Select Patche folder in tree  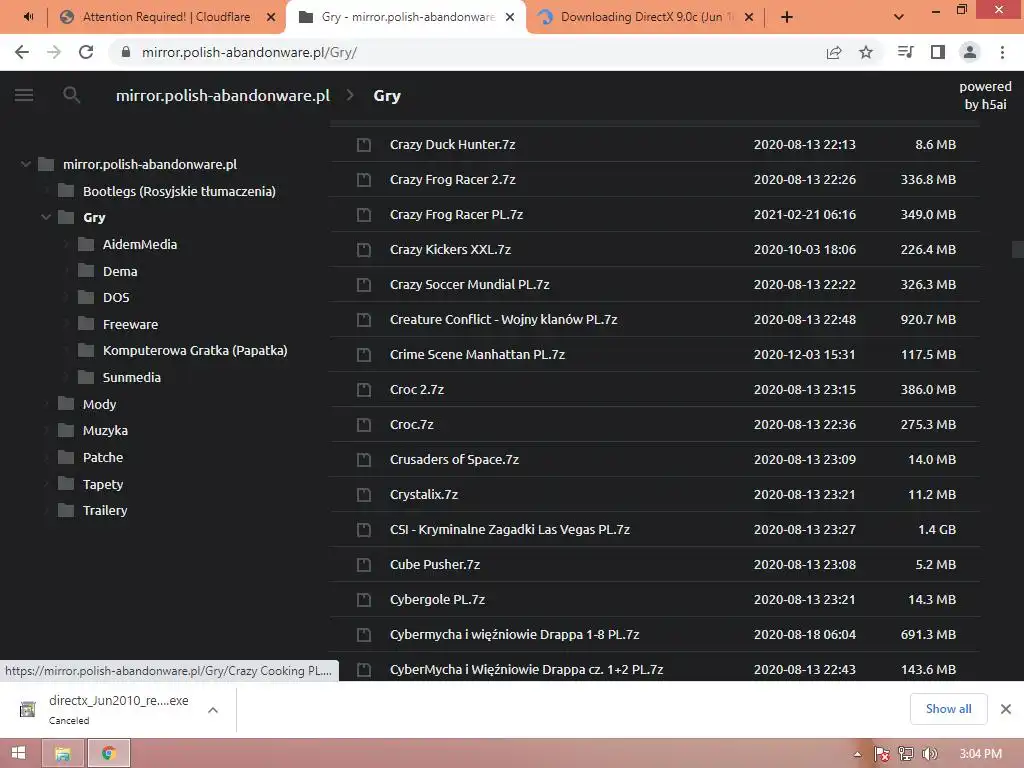(103, 457)
